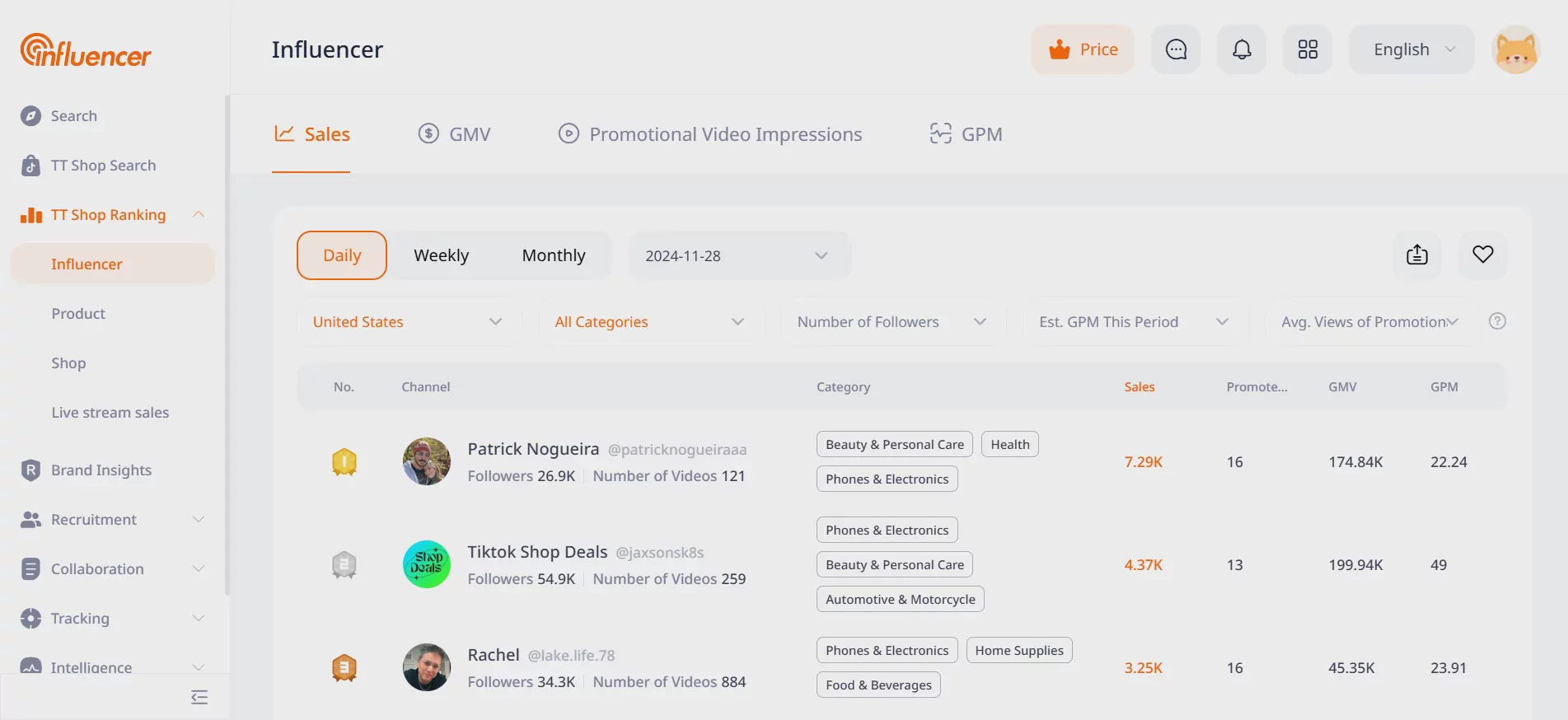The image size is (1568, 720).
Task: Click the export share icon
Action: pyautogui.click(x=1417, y=255)
